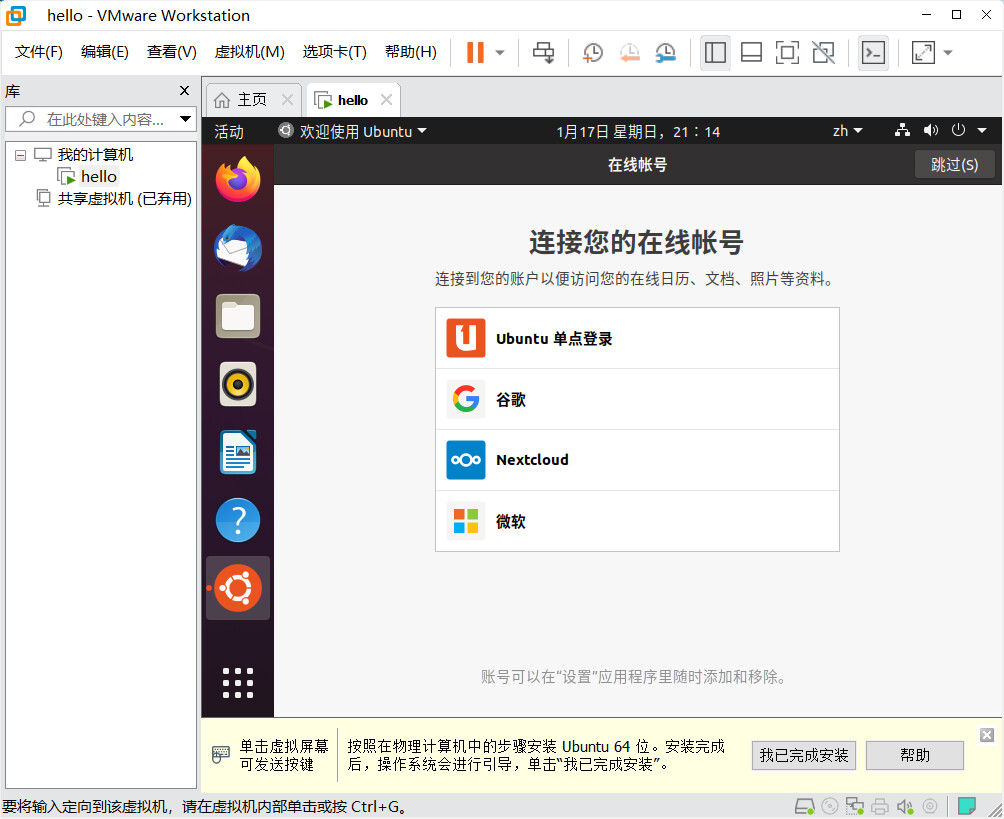
Task: Click the 帮助 button in install bar
Action: tap(914, 756)
